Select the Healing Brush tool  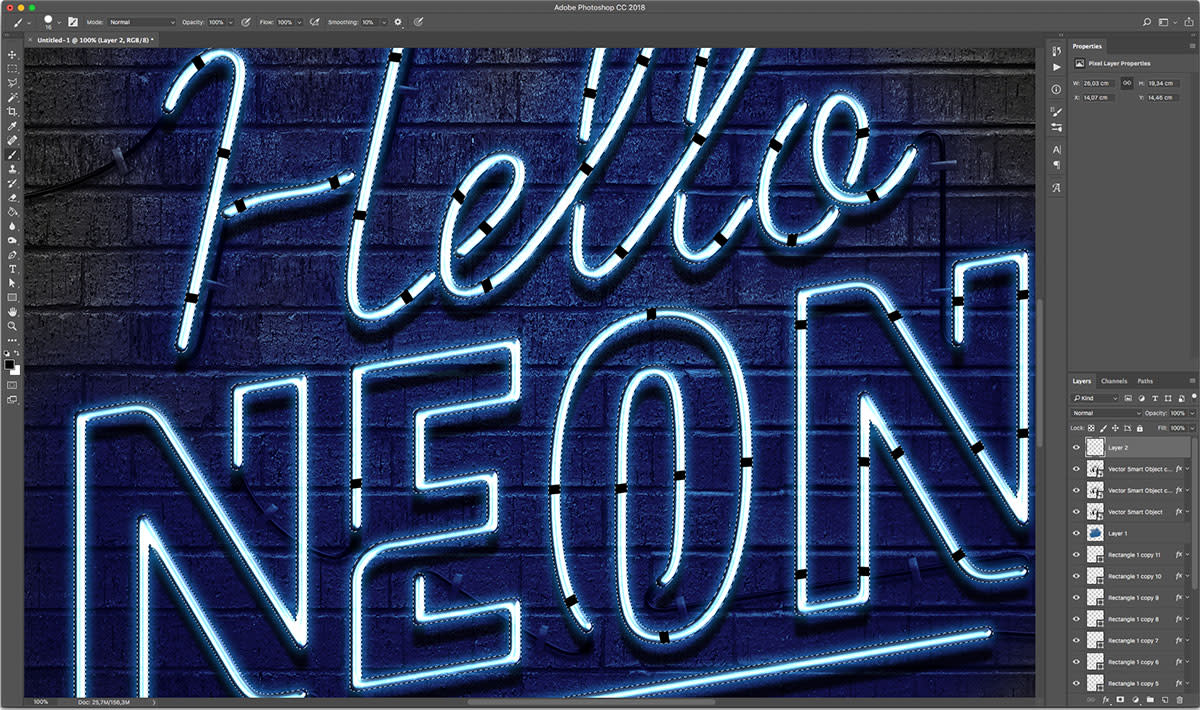click(x=12, y=141)
